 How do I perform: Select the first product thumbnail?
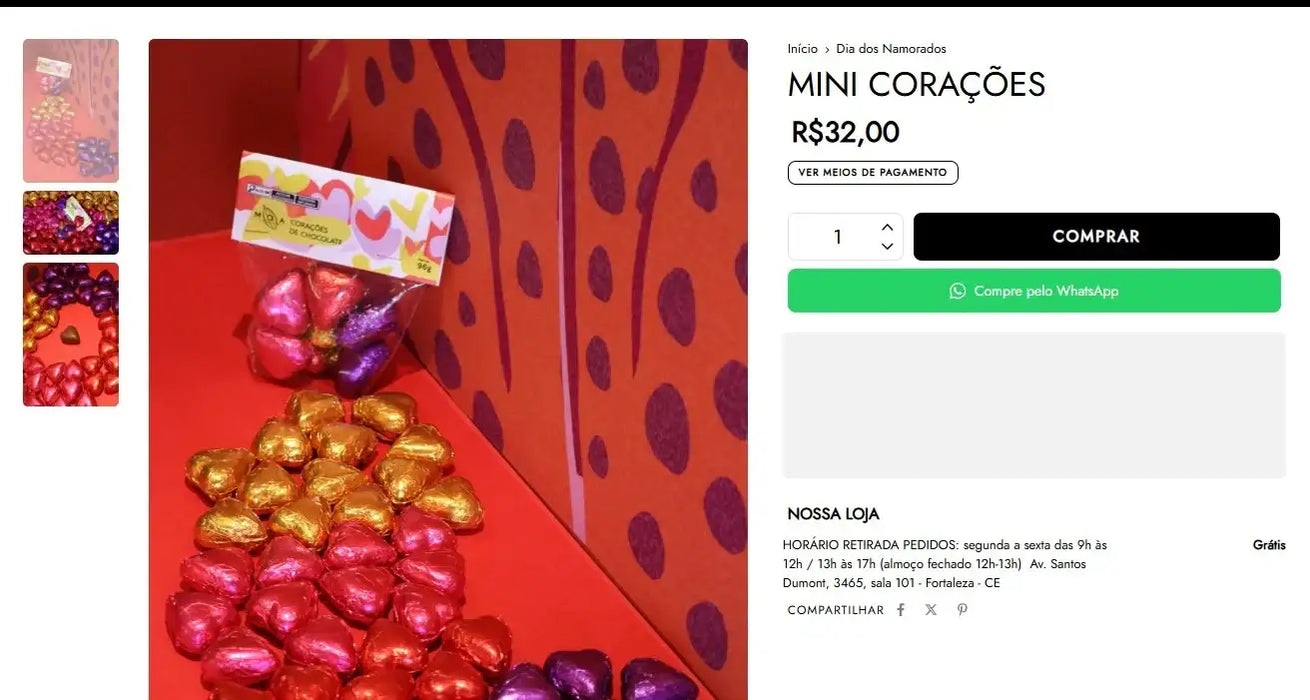click(71, 111)
